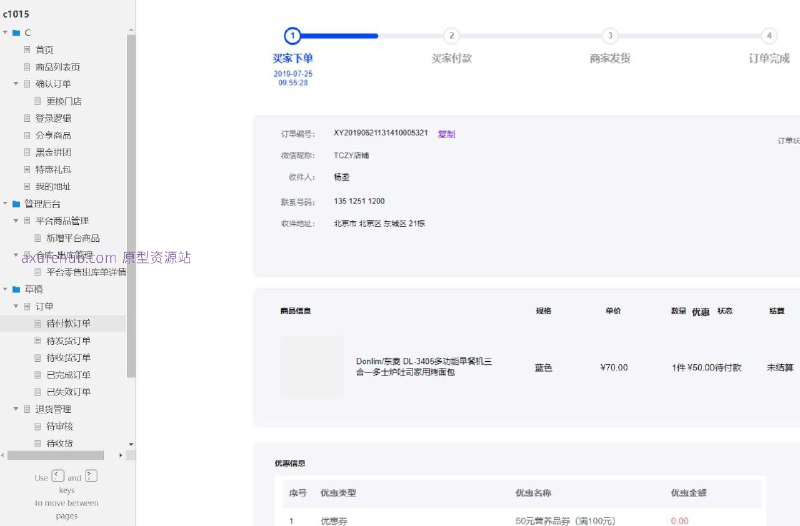This screenshot has width=800, height=526.
Task: Open the 特惠礼包 page
Action: coord(53,169)
